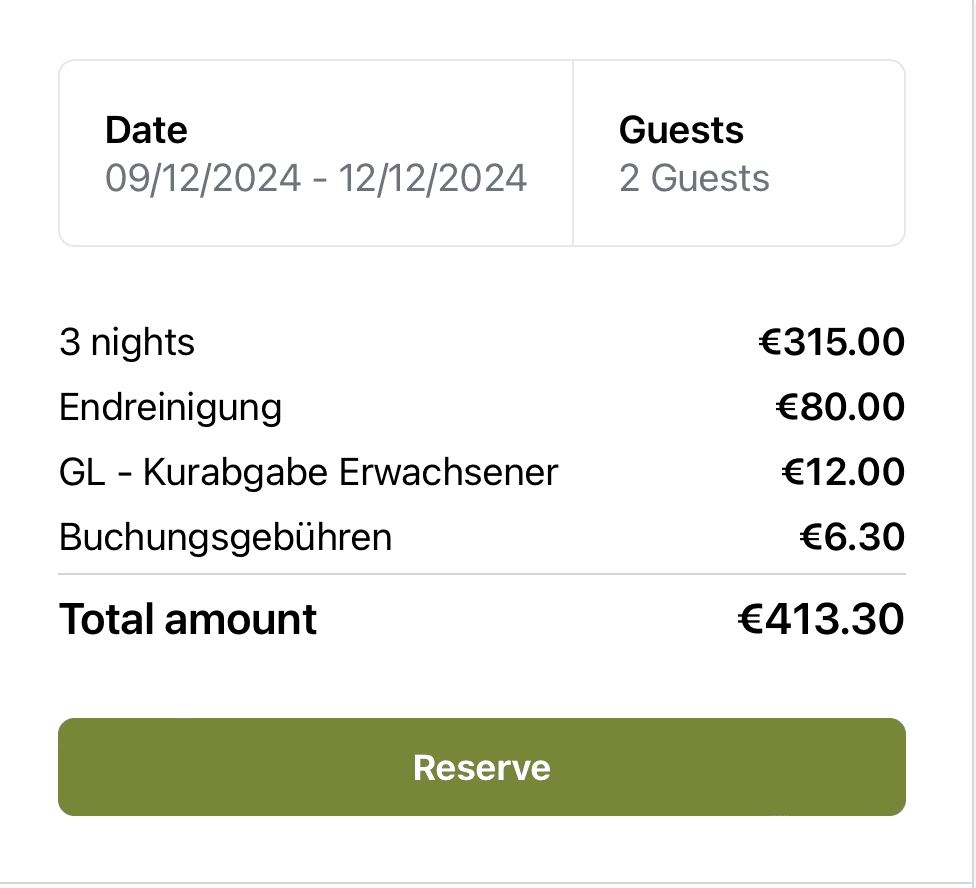Click the bold 'Guests' heading

point(681,130)
